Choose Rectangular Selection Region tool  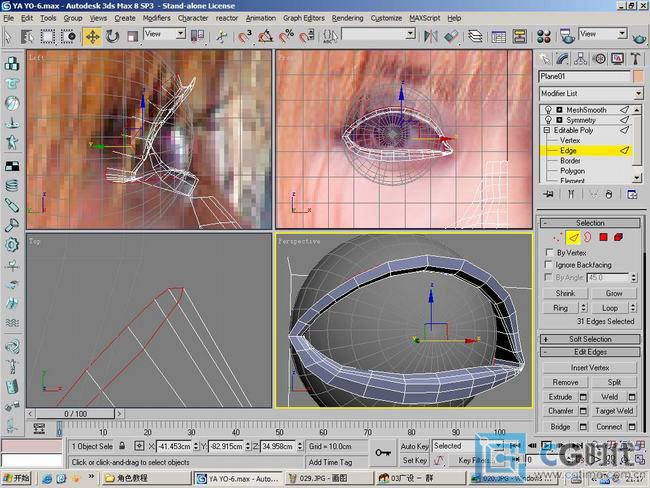(x=48, y=37)
